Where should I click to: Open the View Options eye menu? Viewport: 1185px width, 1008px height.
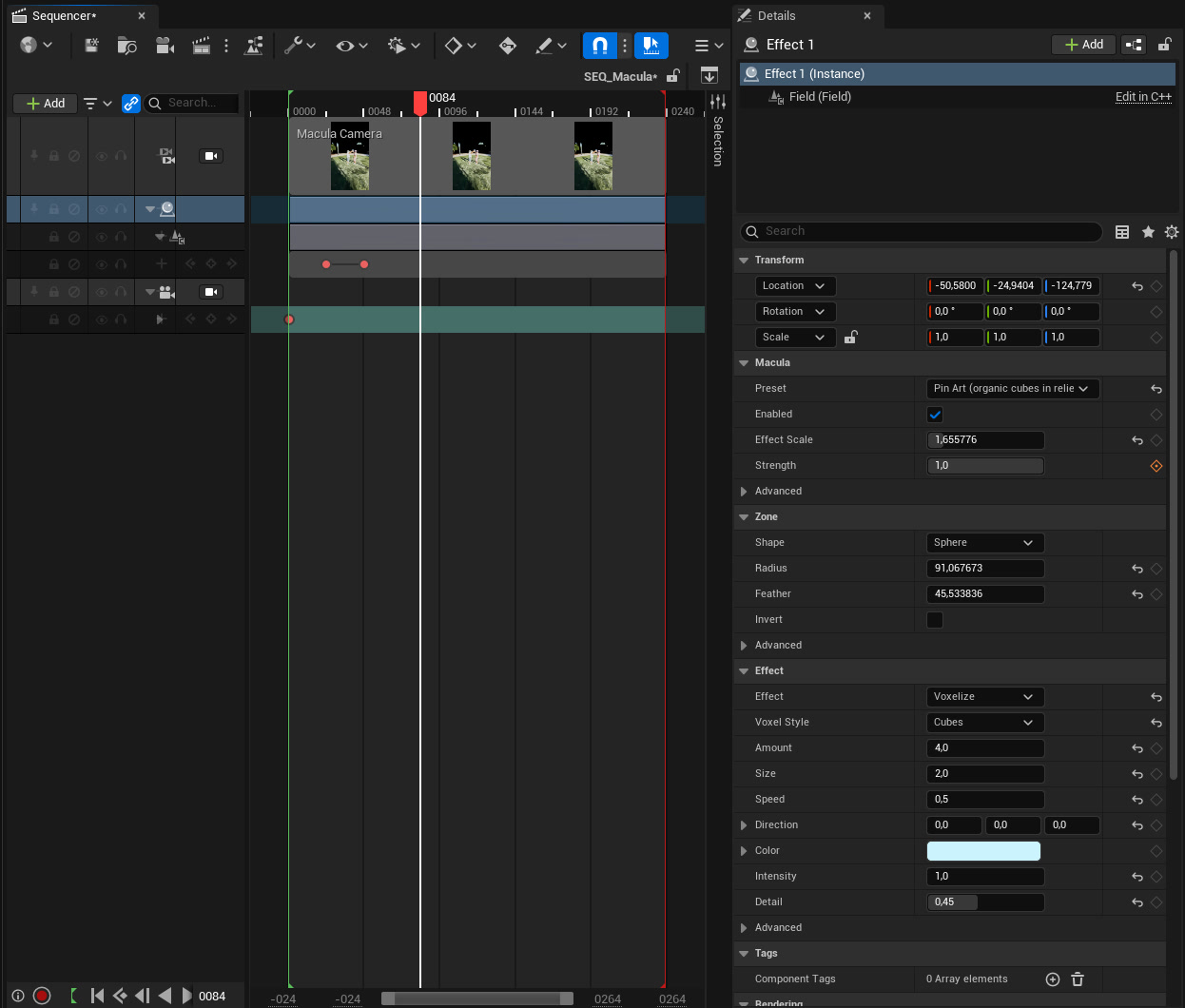(x=352, y=45)
